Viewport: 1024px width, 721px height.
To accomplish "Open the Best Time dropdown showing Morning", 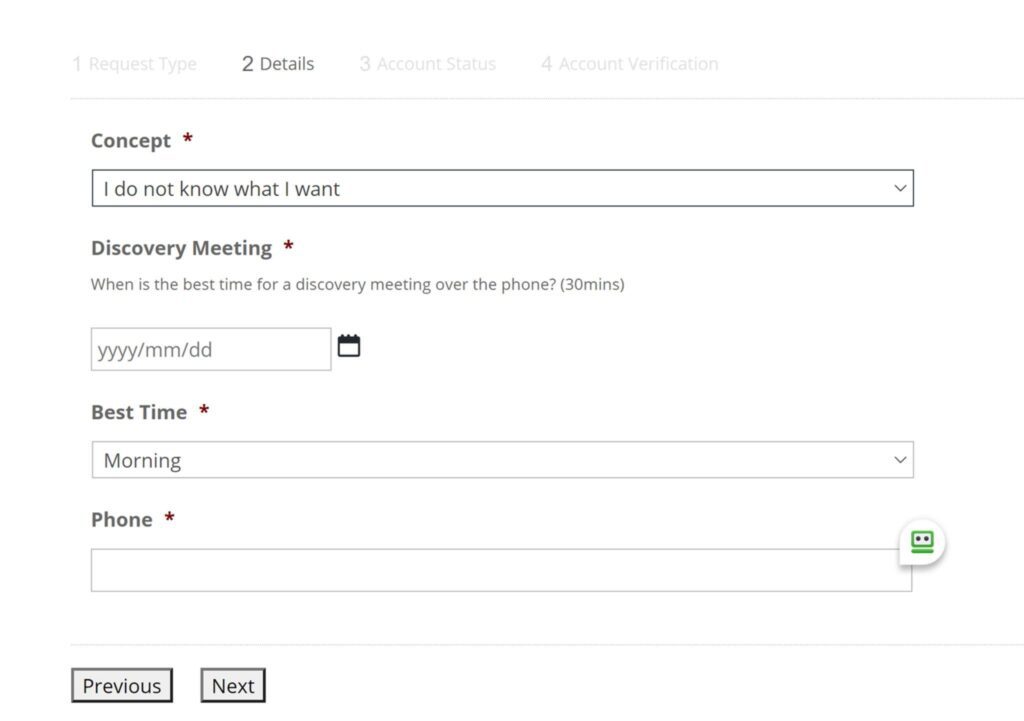I will [501, 460].
